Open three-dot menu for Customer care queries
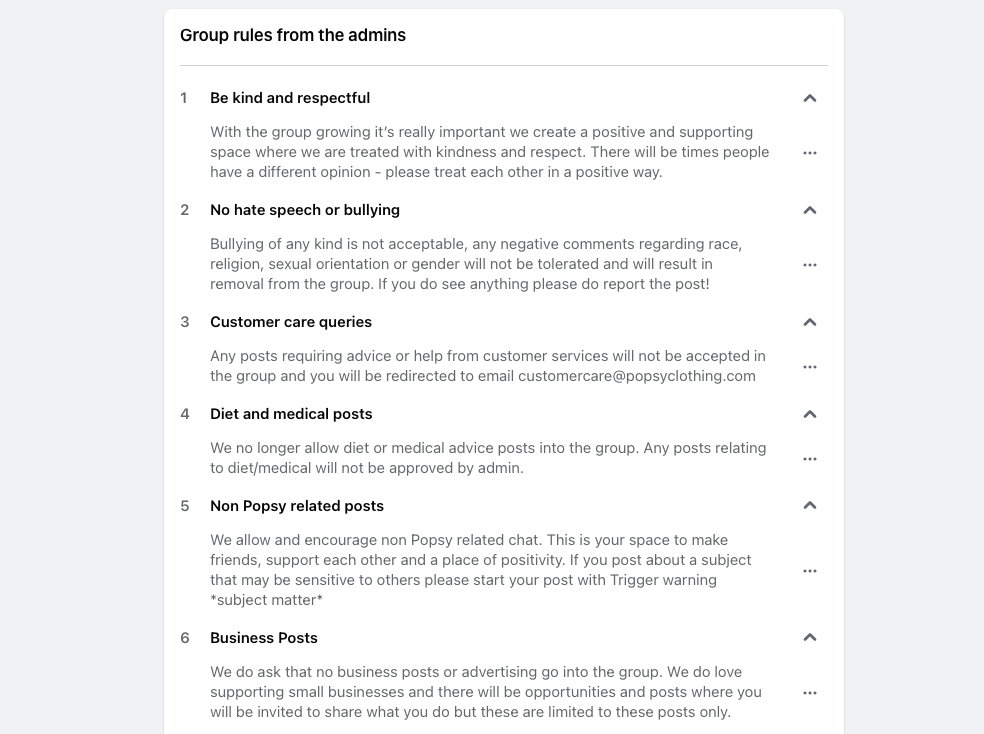 click(x=810, y=367)
